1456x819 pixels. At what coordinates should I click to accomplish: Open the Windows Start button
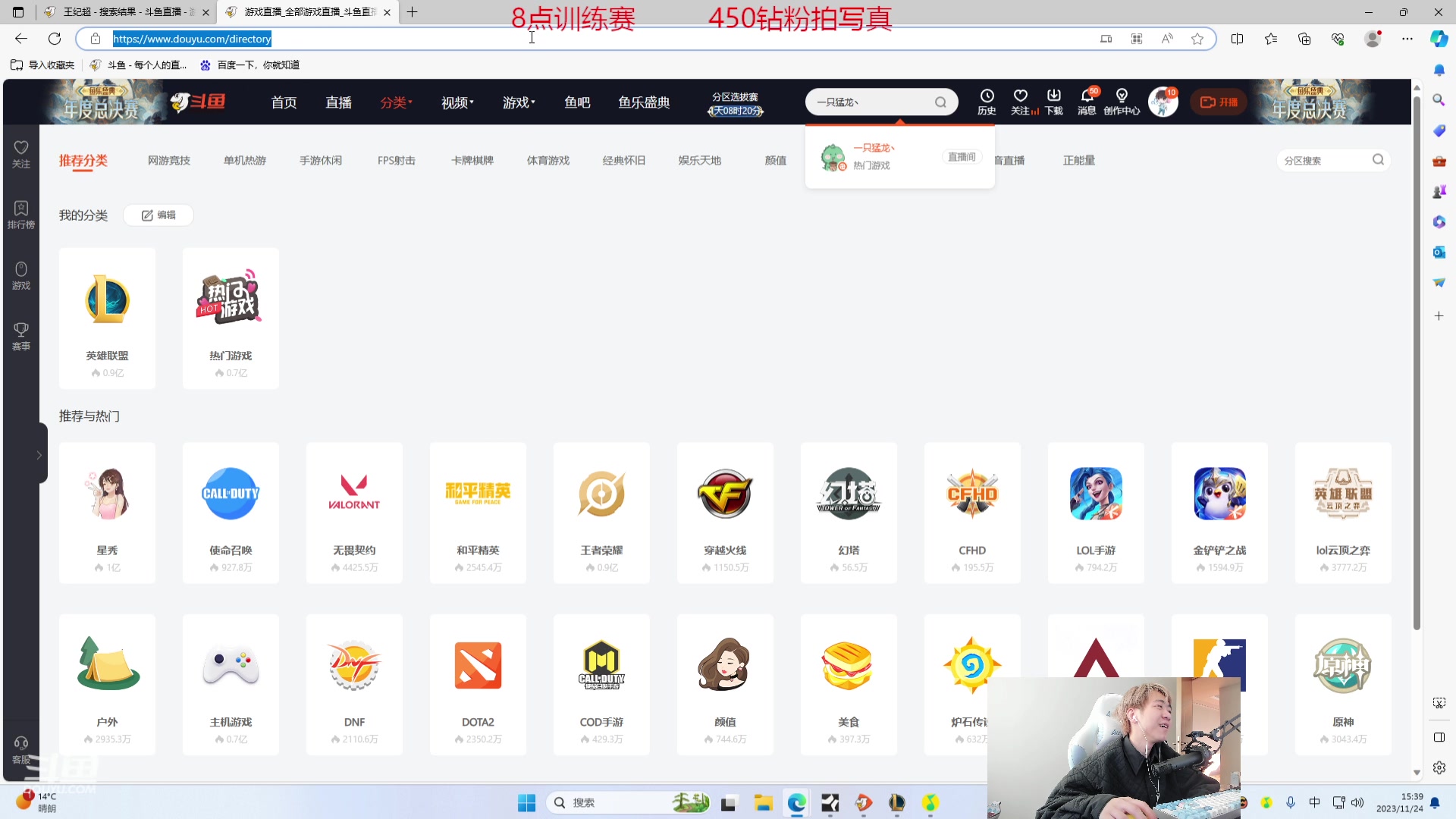coord(526,802)
